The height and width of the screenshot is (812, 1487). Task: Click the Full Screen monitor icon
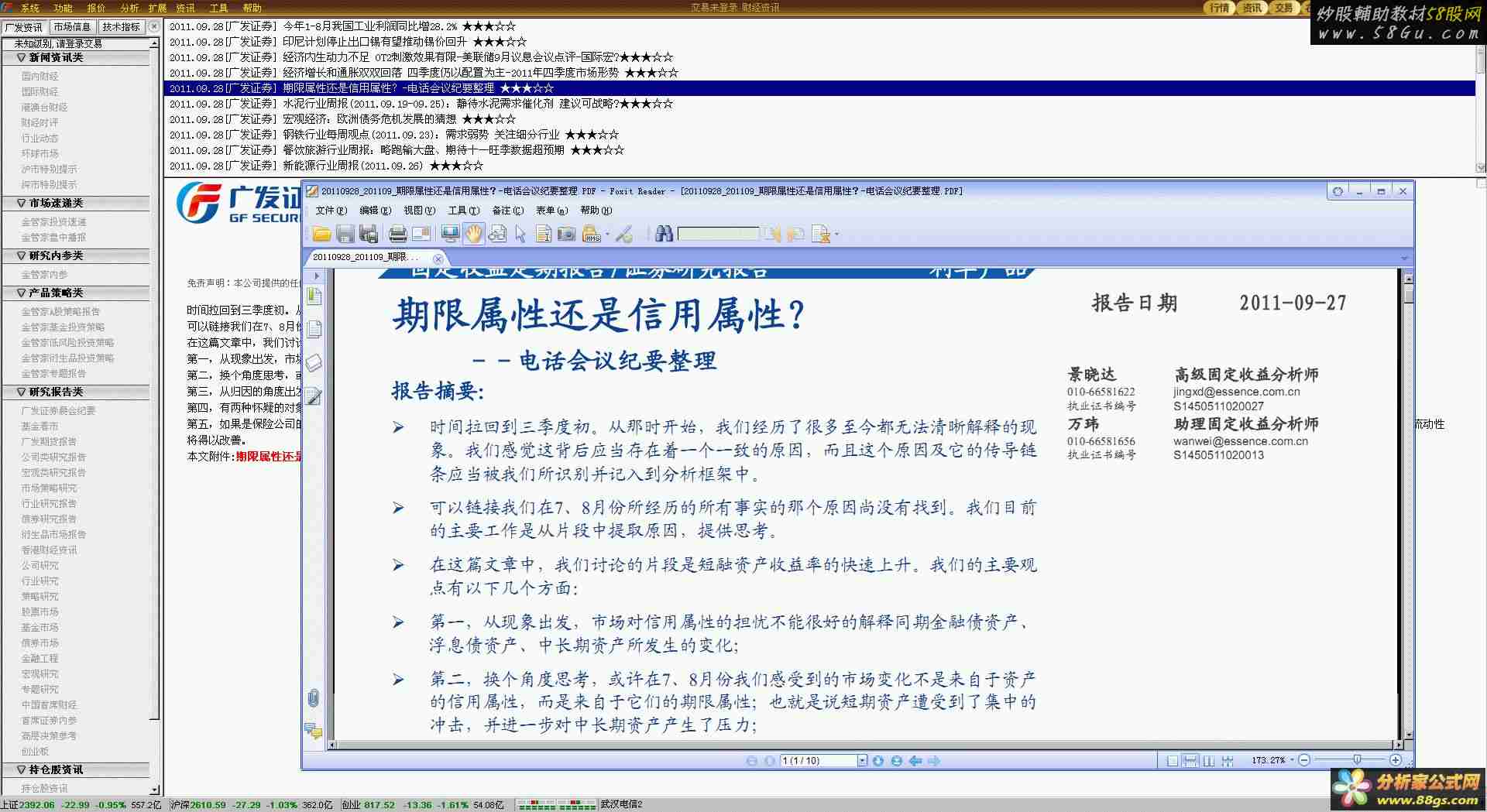click(x=450, y=234)
